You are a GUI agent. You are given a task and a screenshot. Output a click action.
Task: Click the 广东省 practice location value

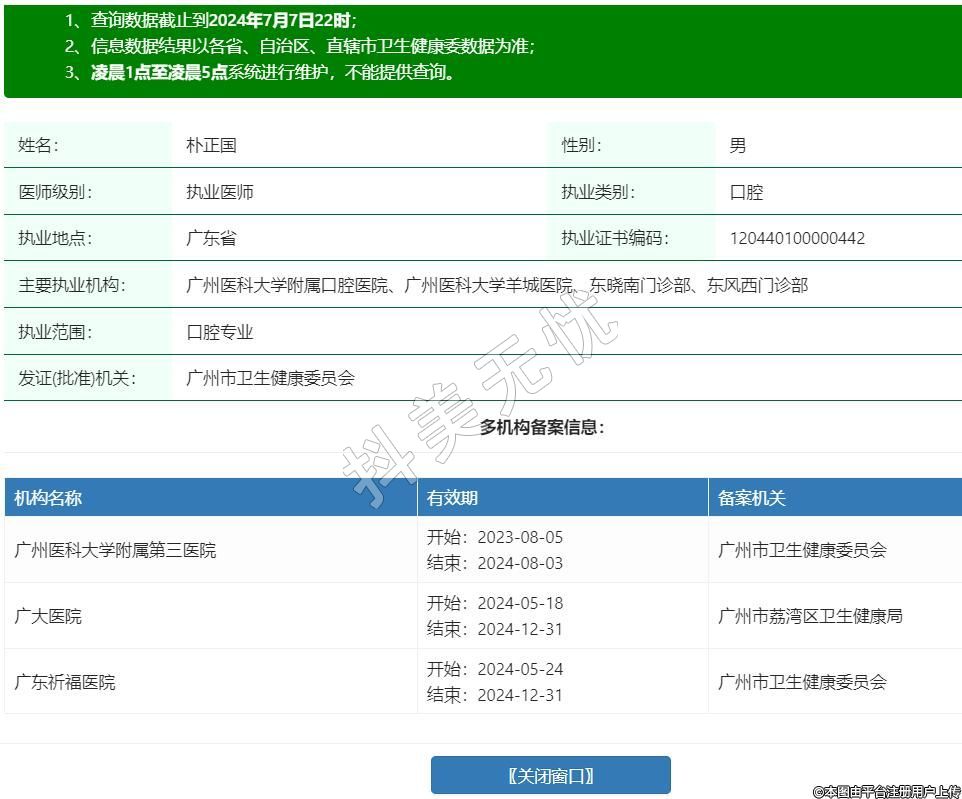click(211, 238)
